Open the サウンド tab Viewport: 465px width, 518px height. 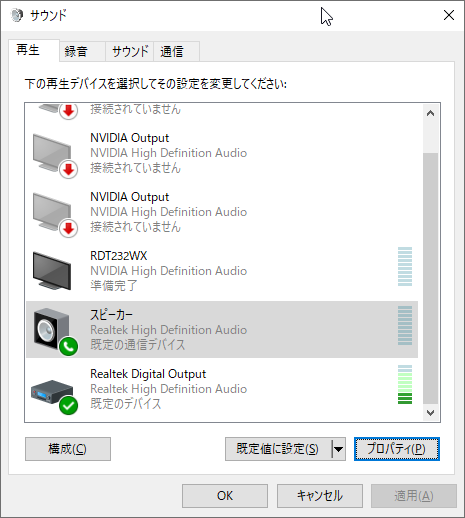[130, 51]
